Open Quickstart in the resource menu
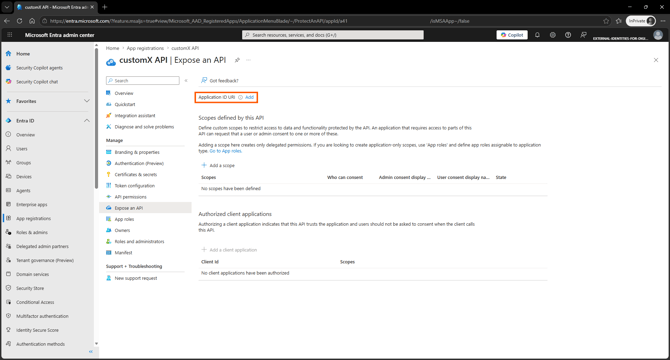This screenshot has width=670, height=360. 125,104
